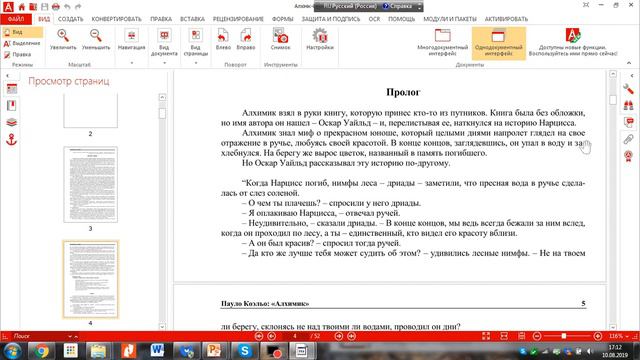Click the Save icon in quick access bar
The image size is (640, 360).
44,6
